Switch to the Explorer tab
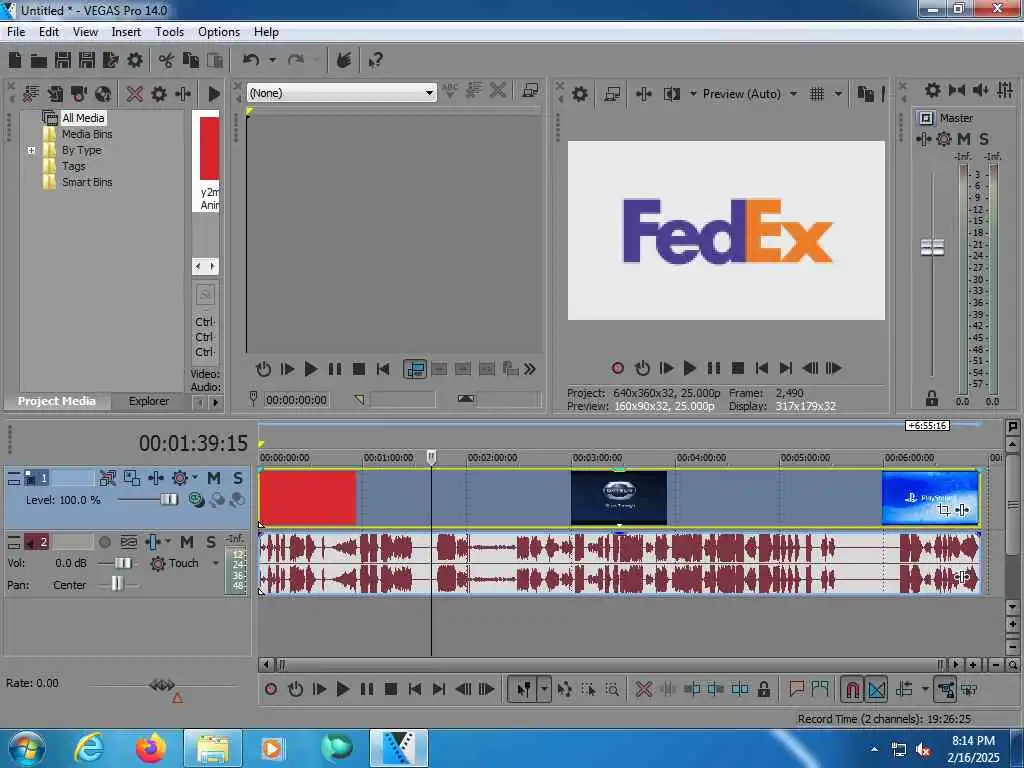This screenshot has height=768, width=1024. pyautogui.click(x=148, y=401)
